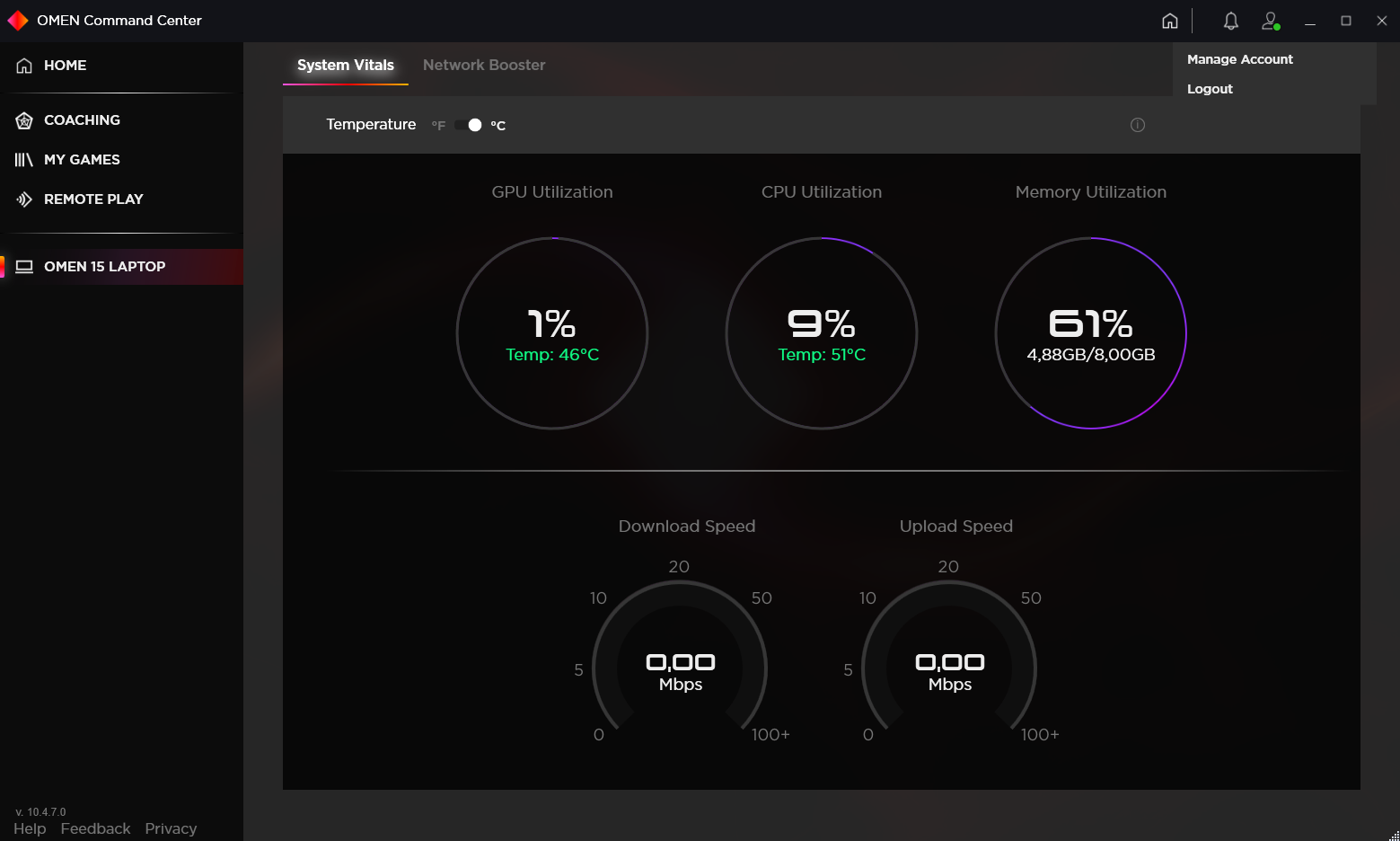Open My Games from the sidebar

[x=22, y=159]
